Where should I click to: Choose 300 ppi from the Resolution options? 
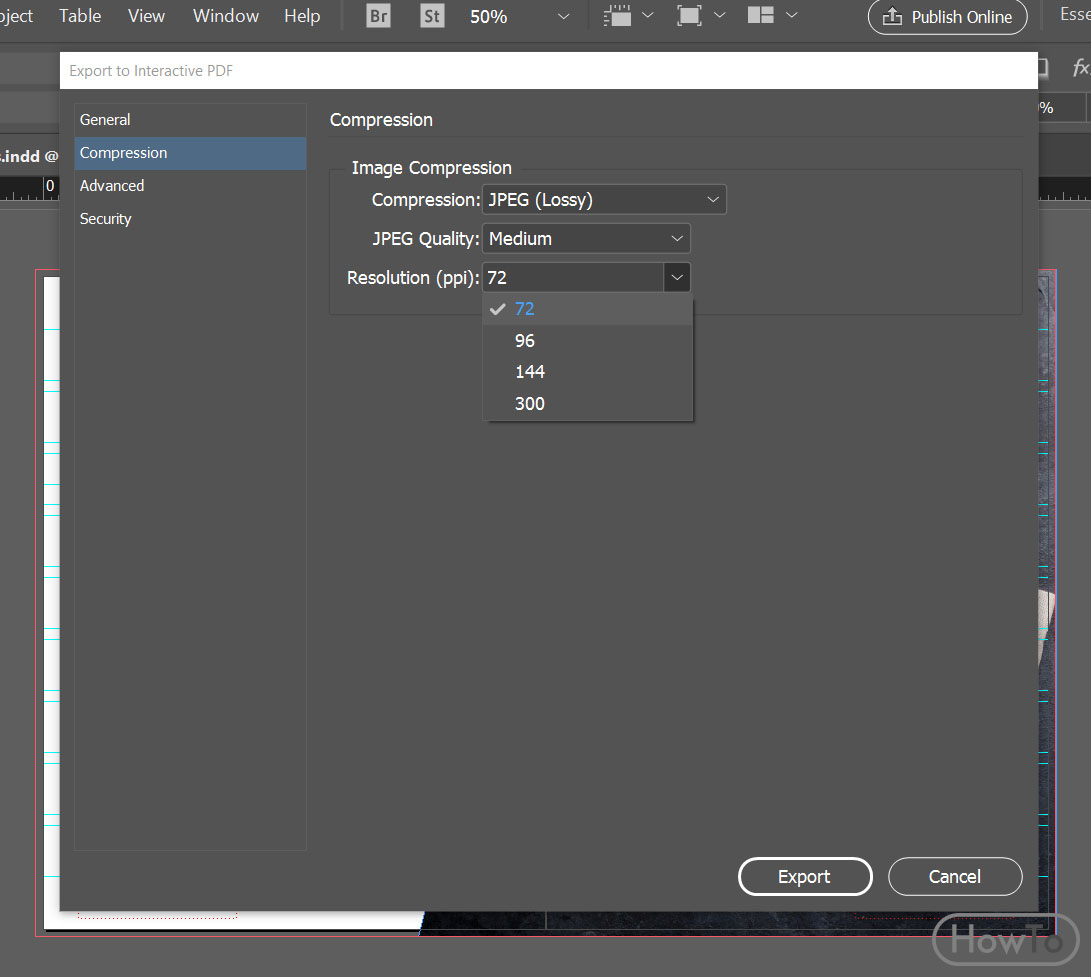tap(529, 403)
